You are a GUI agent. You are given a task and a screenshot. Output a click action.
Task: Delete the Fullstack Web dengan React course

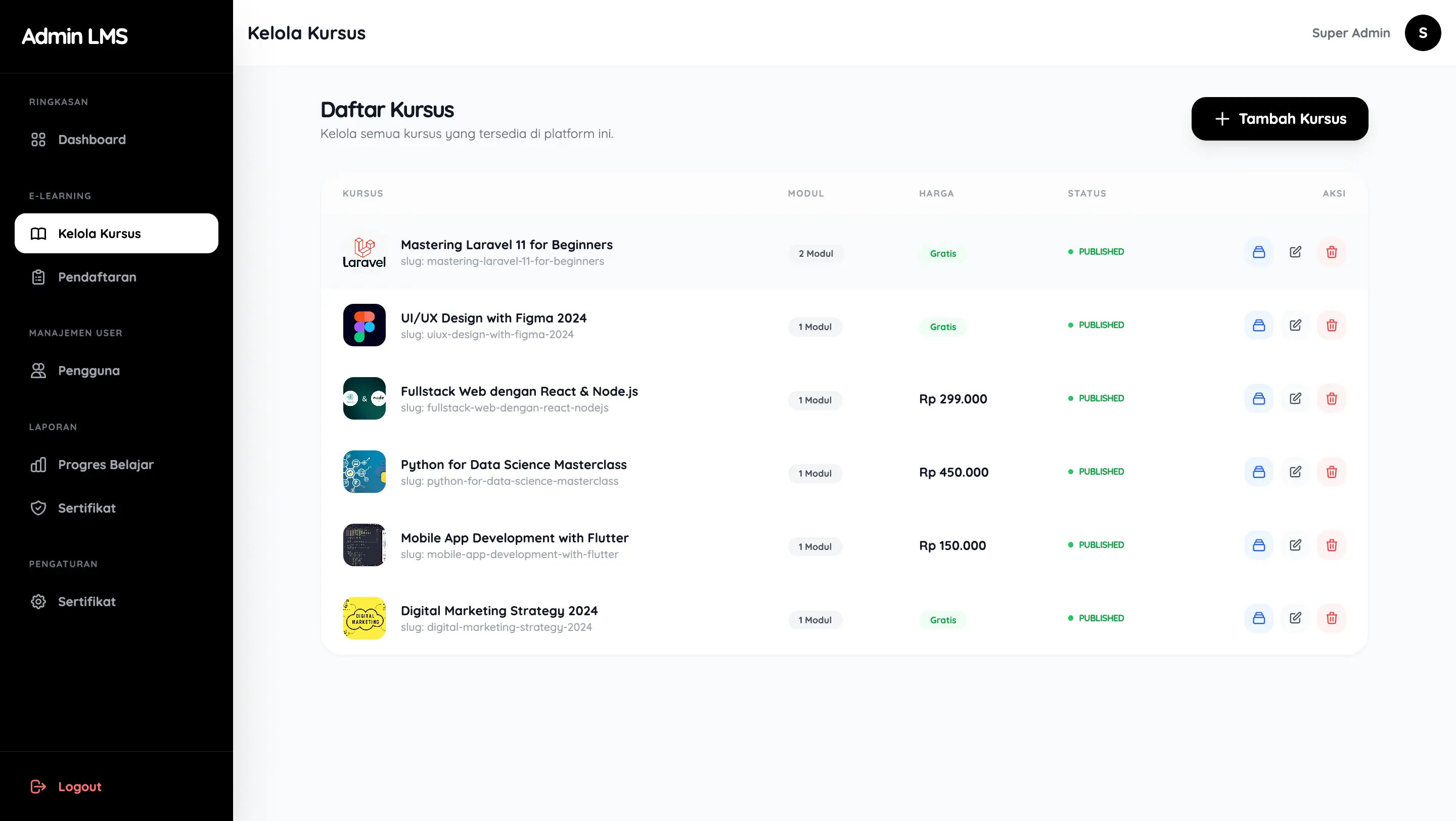1331,399
